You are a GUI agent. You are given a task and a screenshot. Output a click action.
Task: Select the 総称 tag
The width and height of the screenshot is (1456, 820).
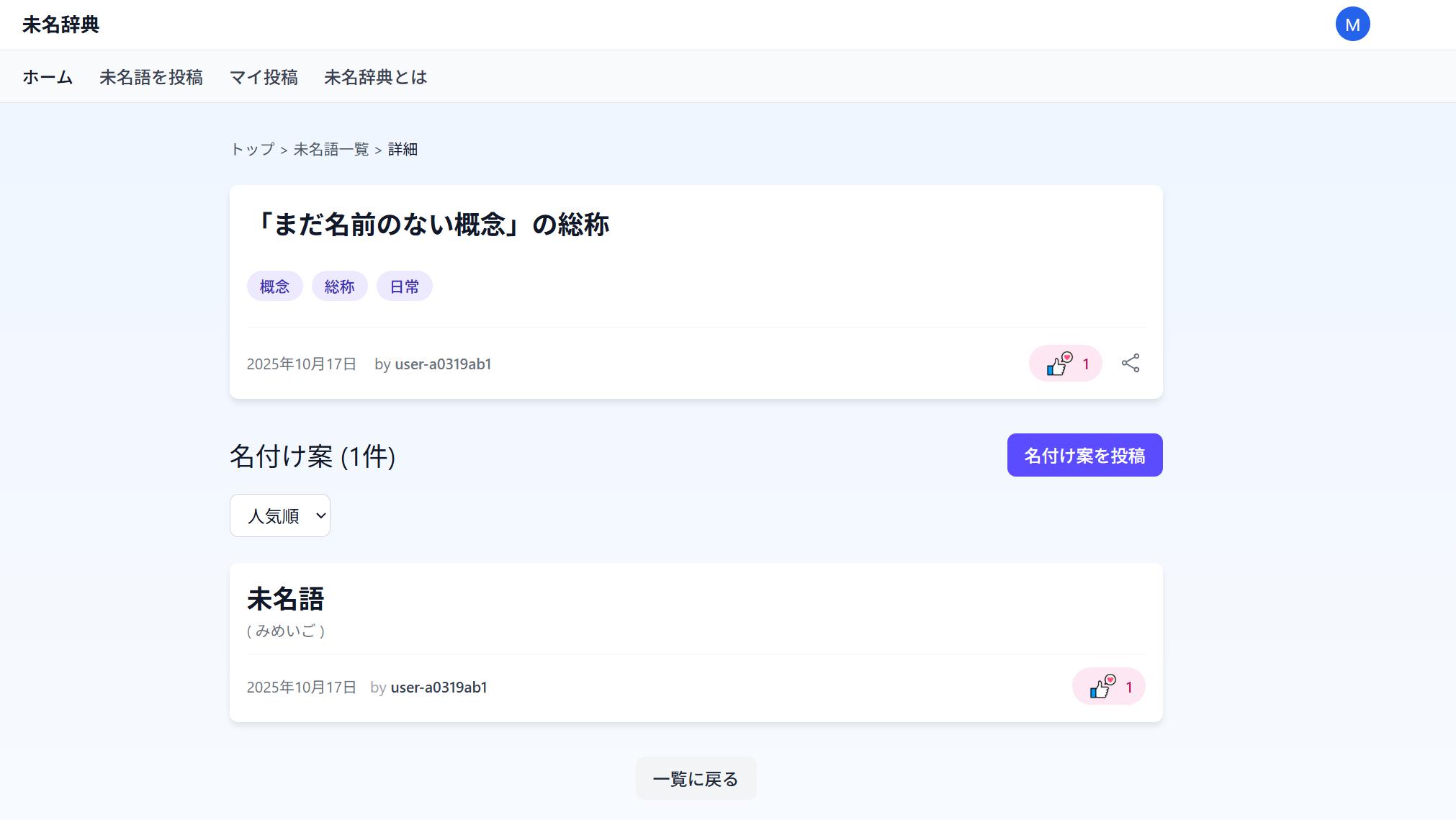tap(339, 287)
